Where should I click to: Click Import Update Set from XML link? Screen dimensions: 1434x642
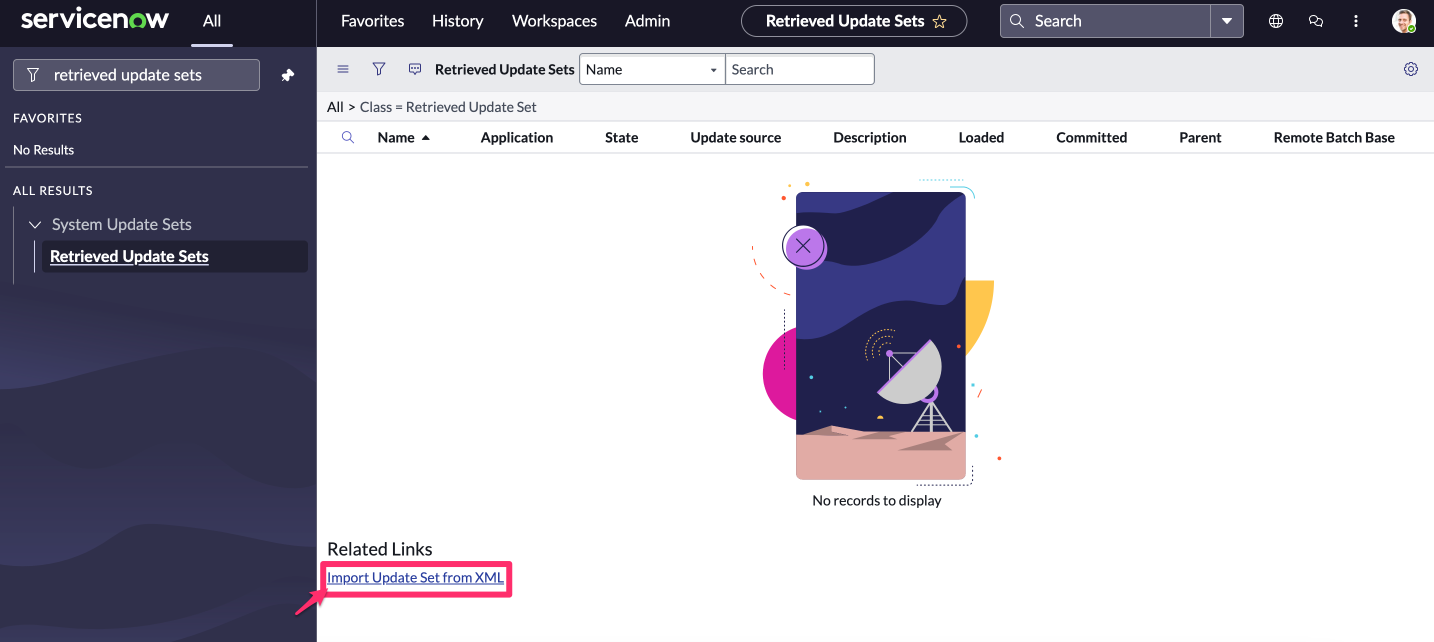[415, 578]
